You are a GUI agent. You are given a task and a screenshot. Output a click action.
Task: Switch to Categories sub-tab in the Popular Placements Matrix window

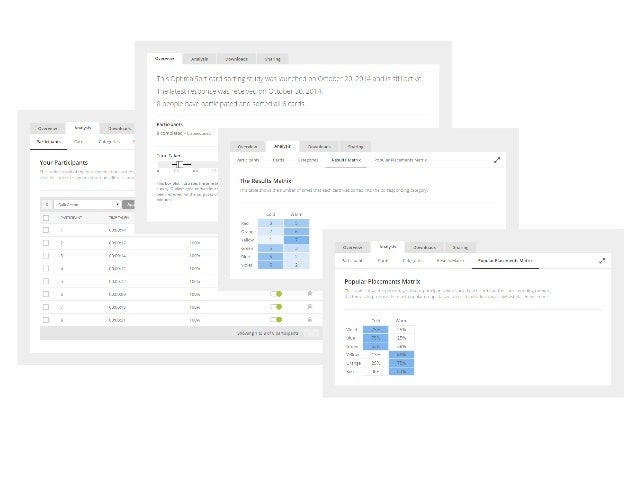[412, 260]
